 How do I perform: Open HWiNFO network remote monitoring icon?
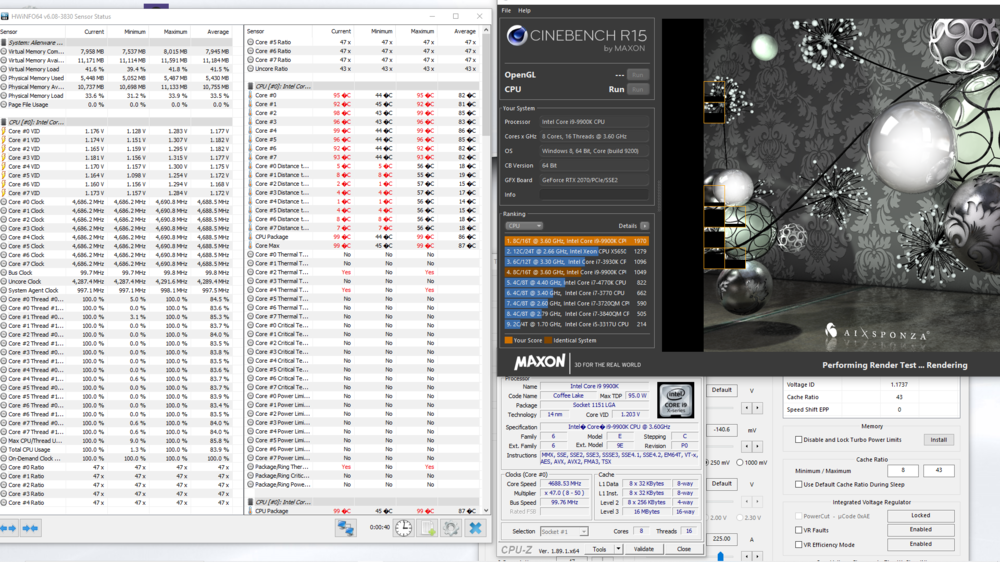click(x=346, y=528)
